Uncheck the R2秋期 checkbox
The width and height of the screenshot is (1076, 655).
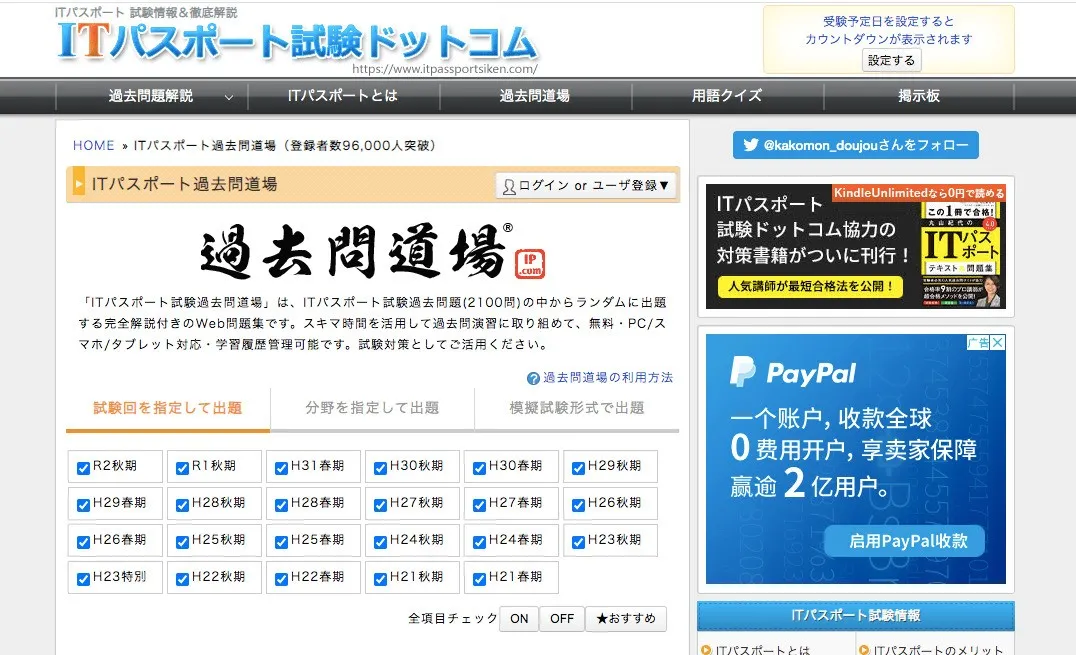tap(83, 468)
